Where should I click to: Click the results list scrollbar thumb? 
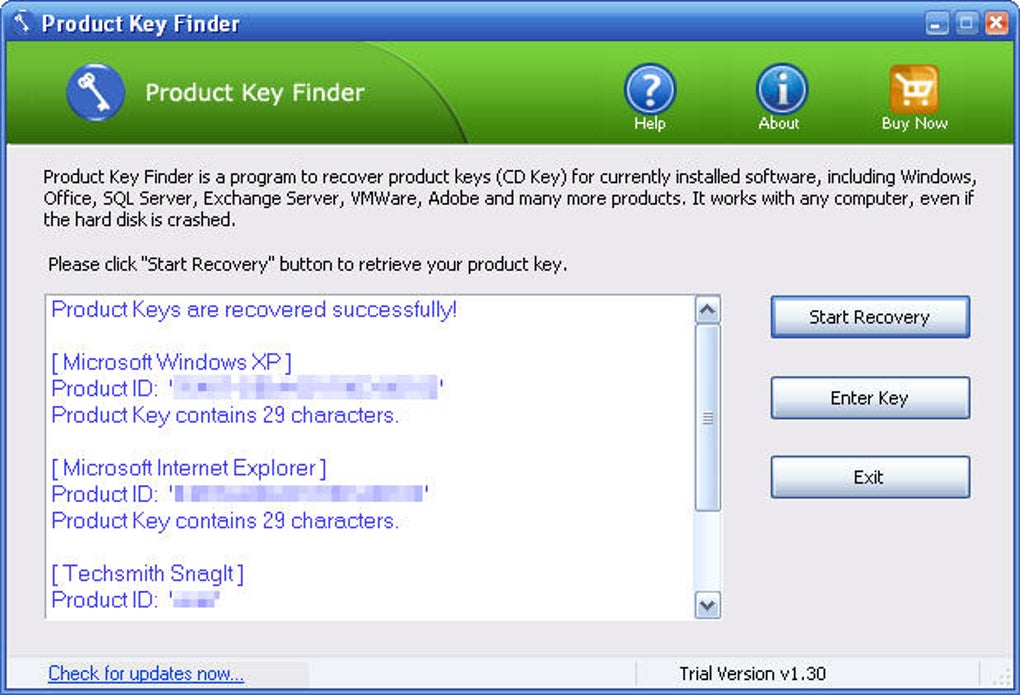click(x=708, y=418)
